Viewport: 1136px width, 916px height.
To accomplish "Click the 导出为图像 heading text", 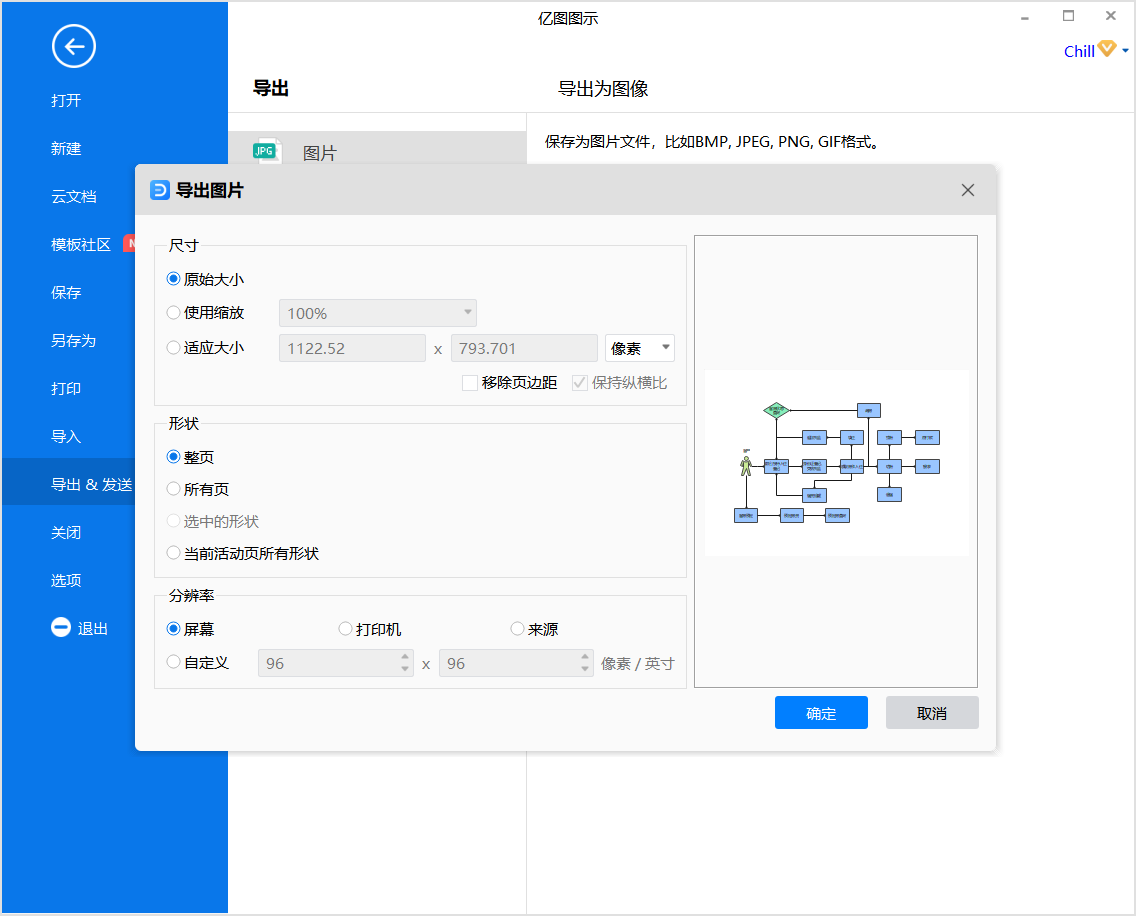I will (603, 88).
